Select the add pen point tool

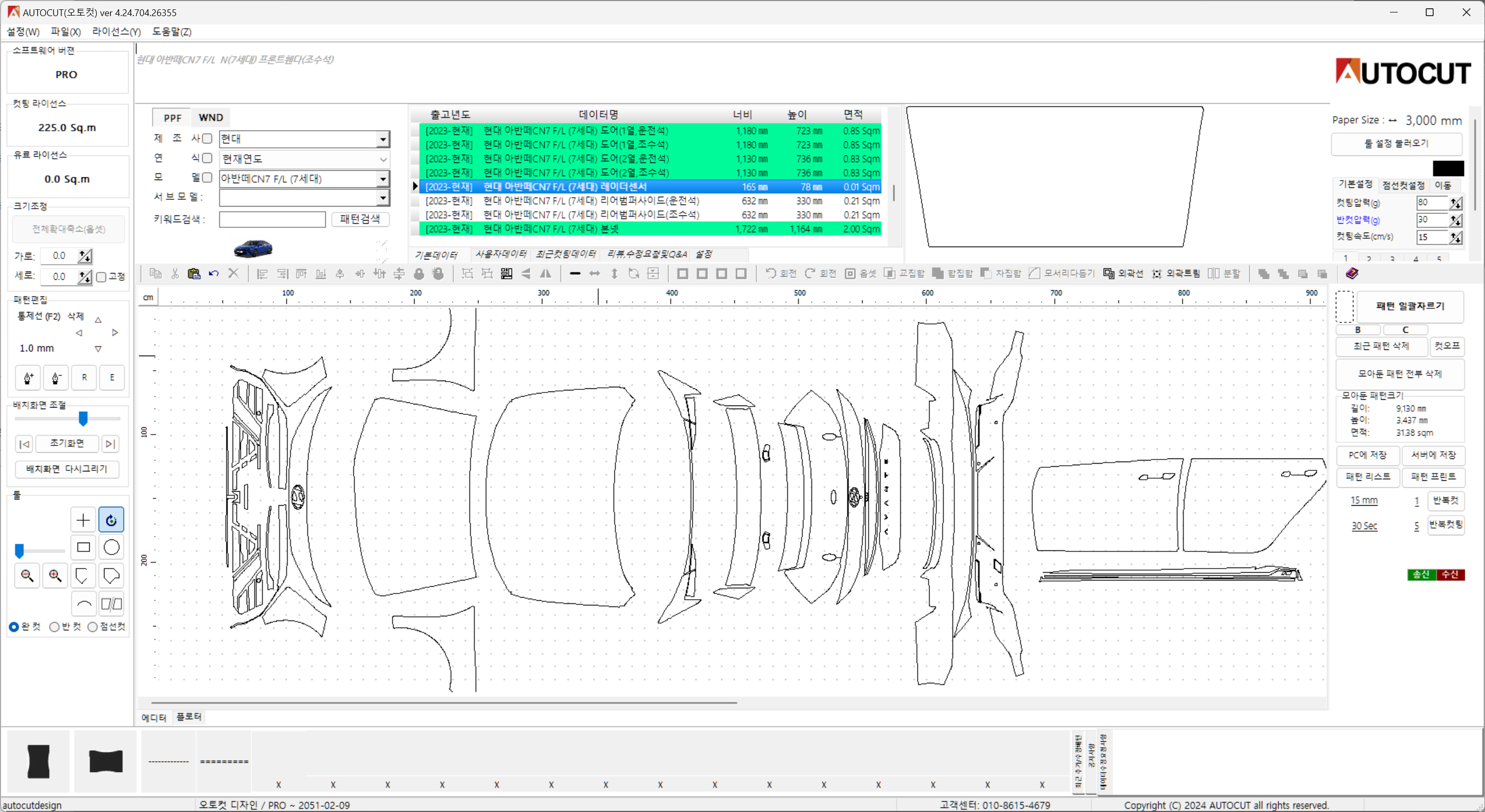(28, 377)
